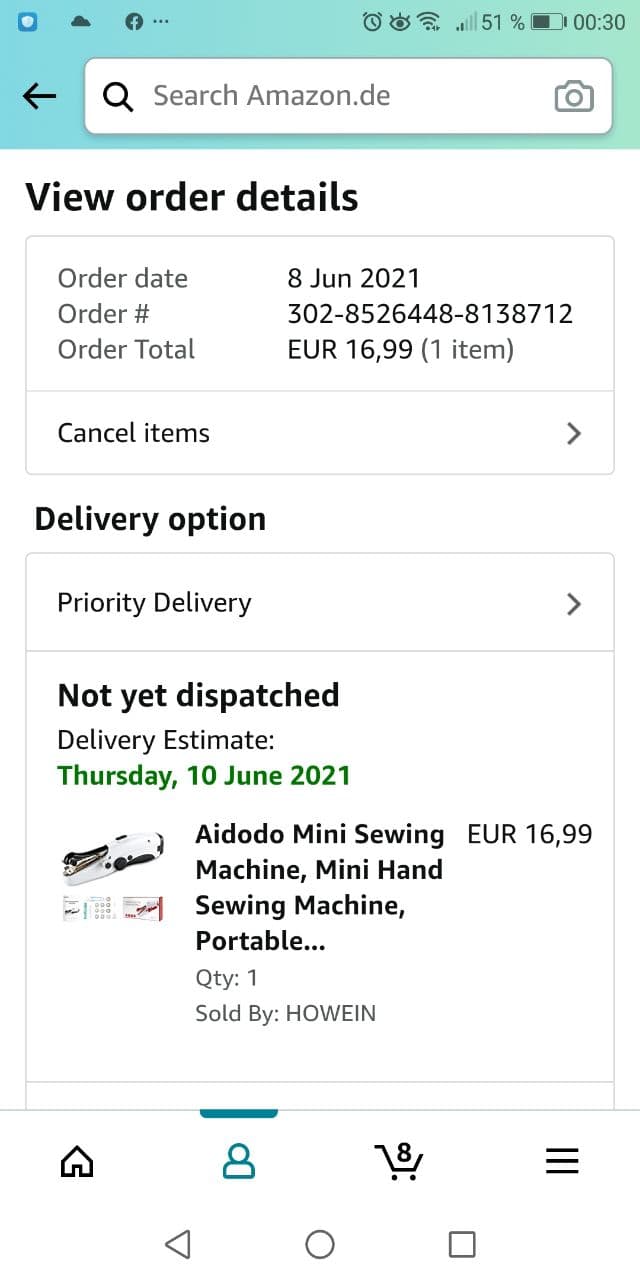Viewport: 640px width, 1280px height.
Task: Expand the Priority Delivery chevron
Action: tap(573, 603)
